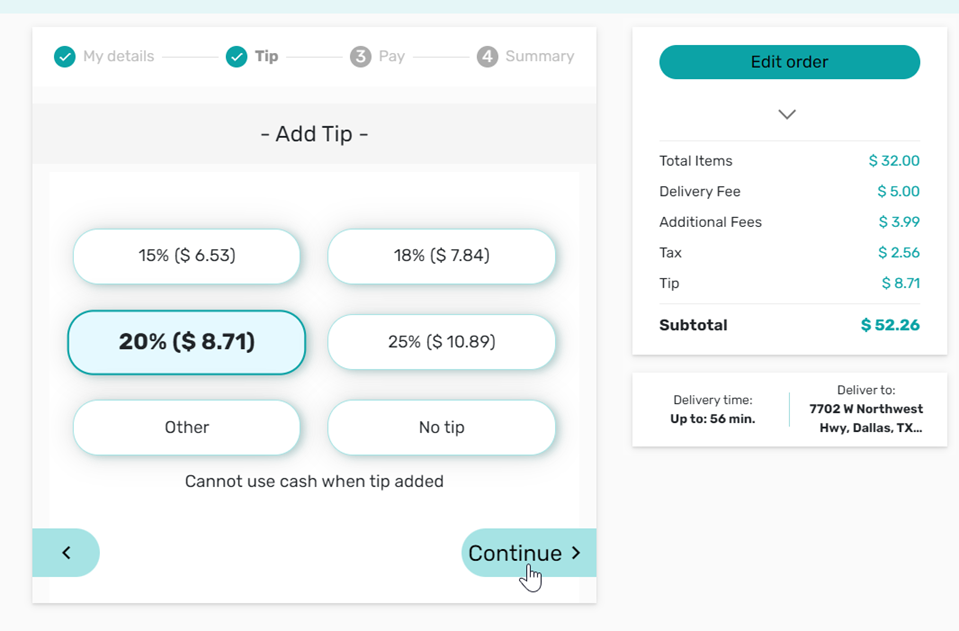Go to the Pay step label
Viewport: 959px width, 631px height.
392,57
